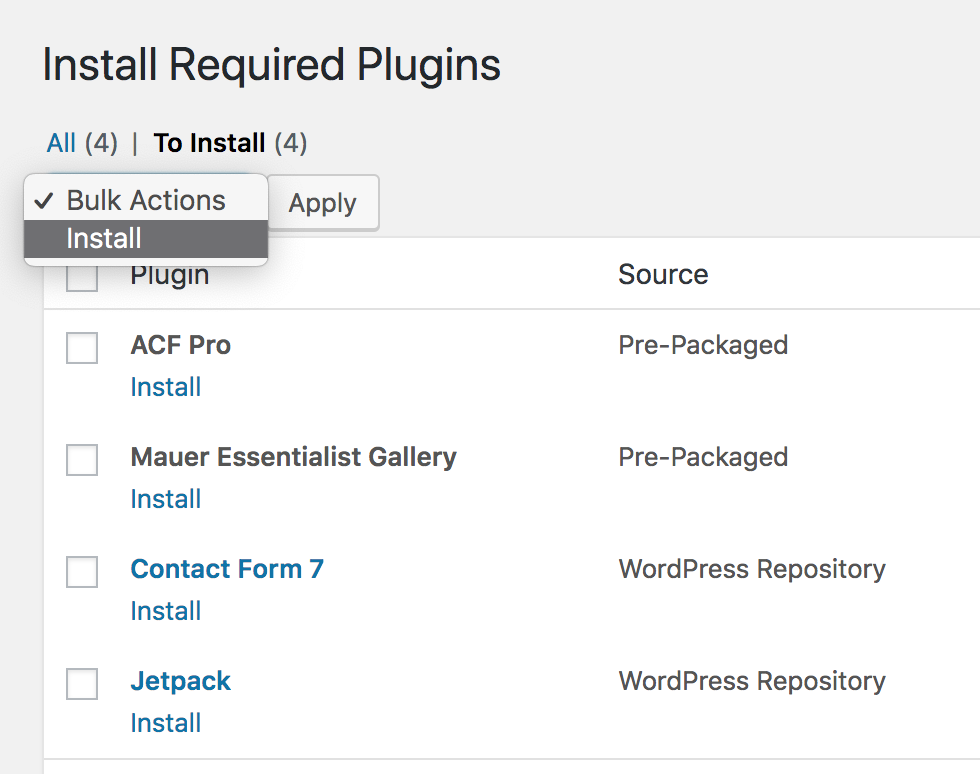Check the ACF Pro checkbox
This screenshot has height=774, width=980.
coord(82,348)
